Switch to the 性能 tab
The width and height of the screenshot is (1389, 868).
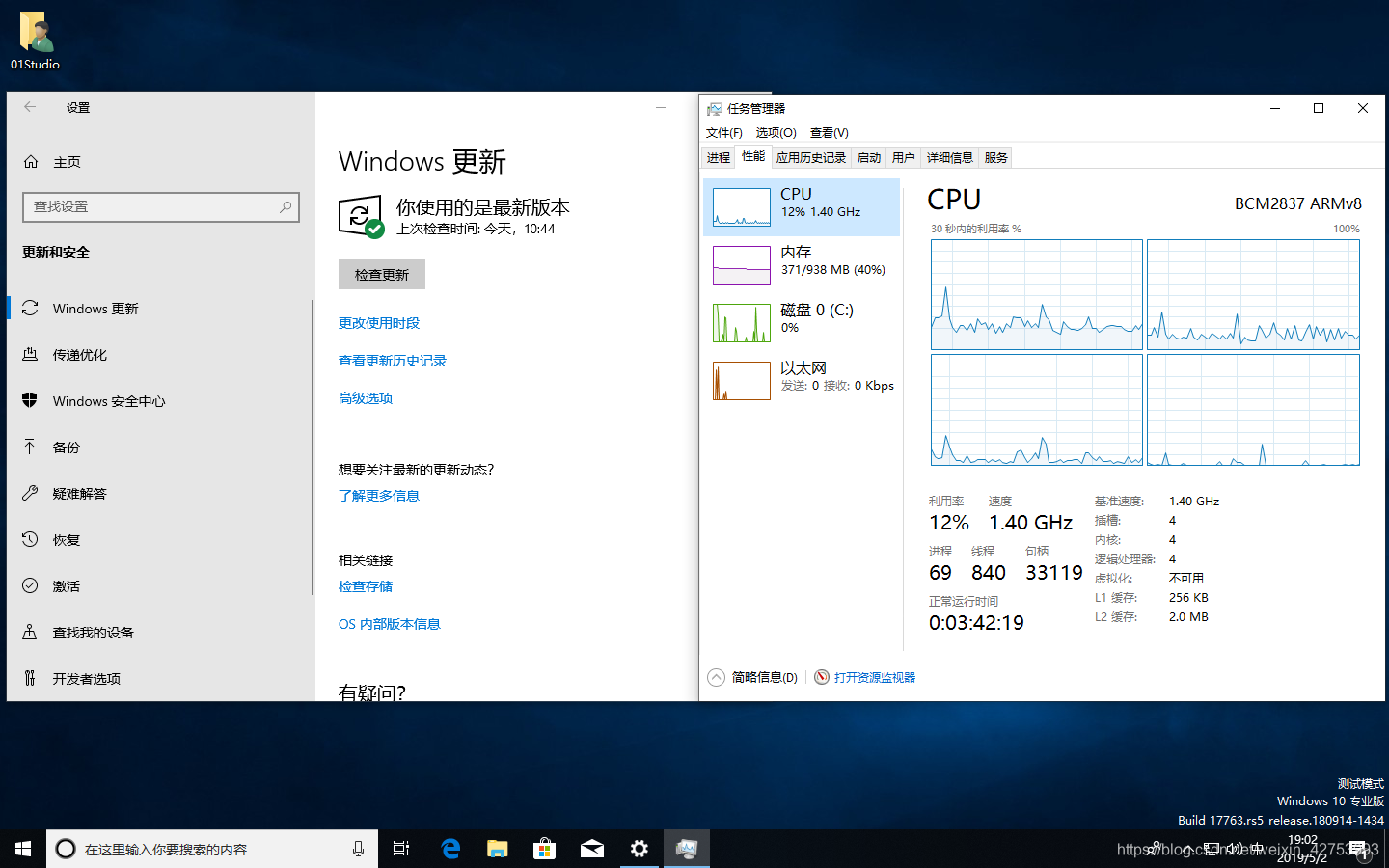753,156
